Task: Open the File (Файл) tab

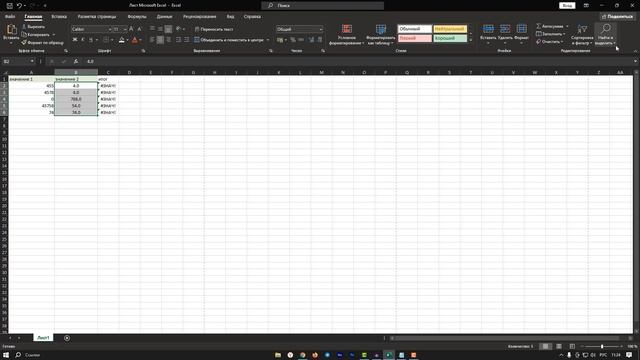Action: (x=10, y=17)
